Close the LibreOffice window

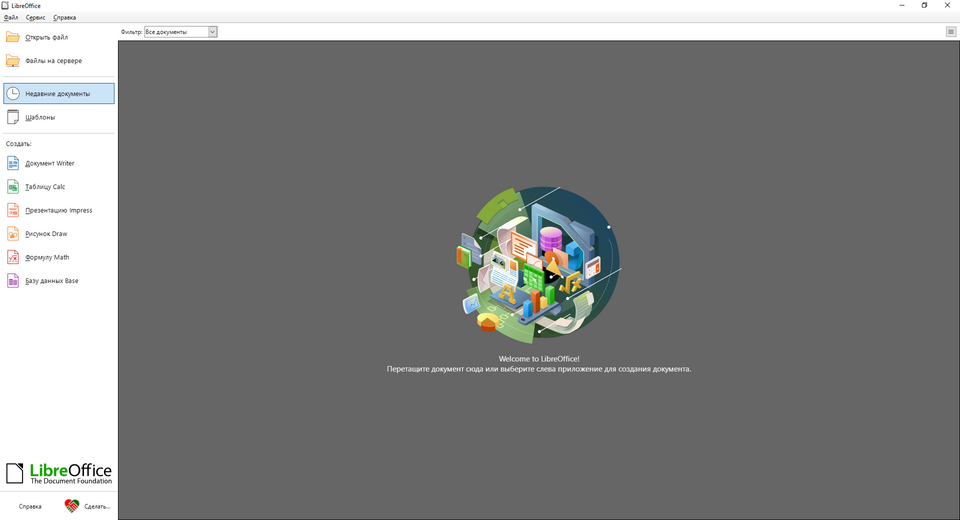click(x=947, y=6)
